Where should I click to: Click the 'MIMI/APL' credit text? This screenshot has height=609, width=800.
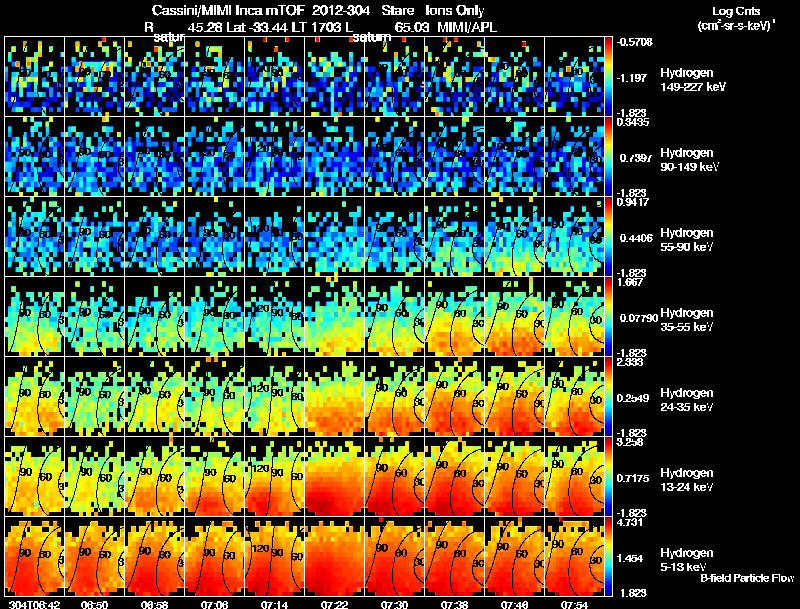467,27
